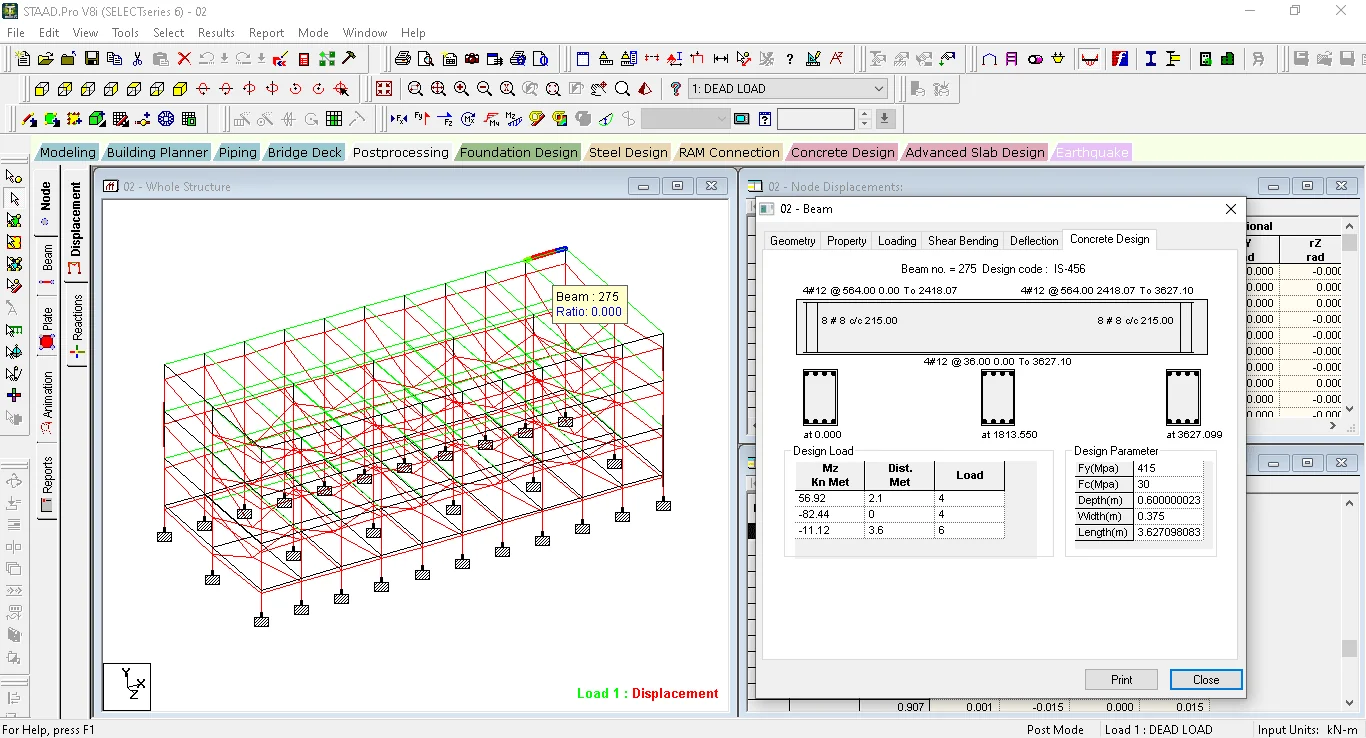Click the Mz bending moment diagram icon
The width and height of the screenshot is (1366, 738).
513,119
